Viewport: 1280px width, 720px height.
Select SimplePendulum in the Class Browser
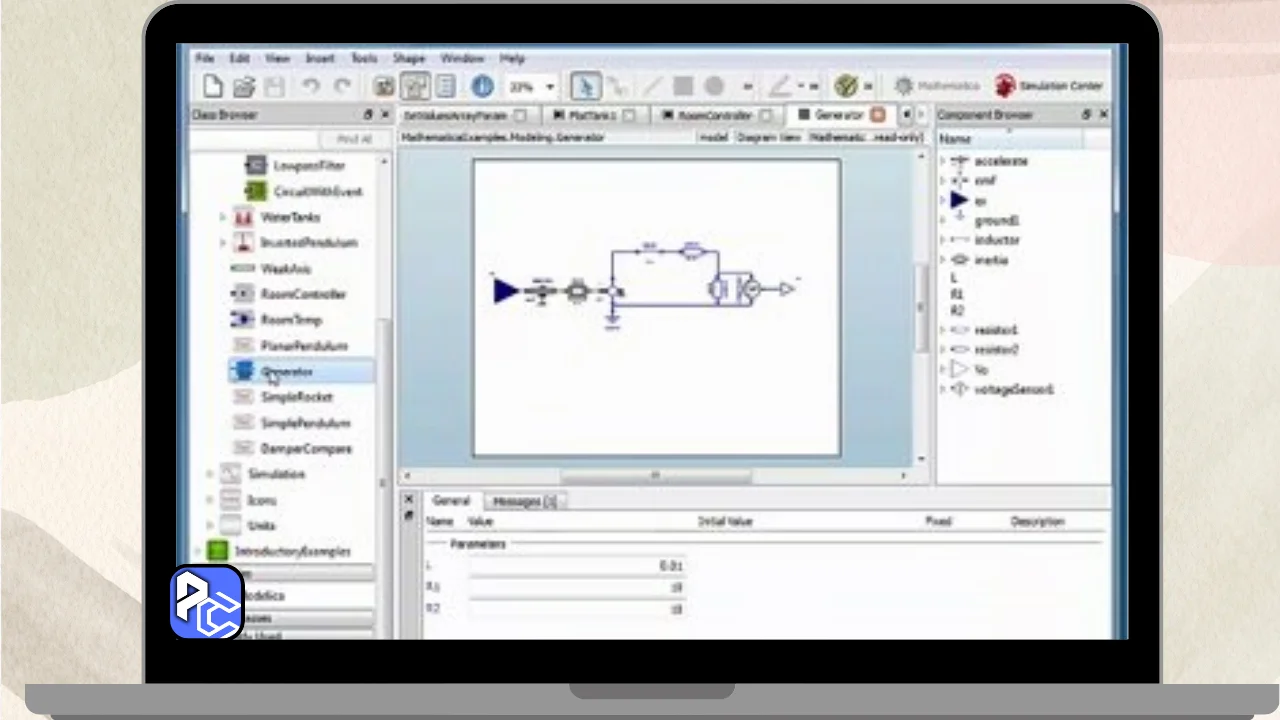(304, 423)
